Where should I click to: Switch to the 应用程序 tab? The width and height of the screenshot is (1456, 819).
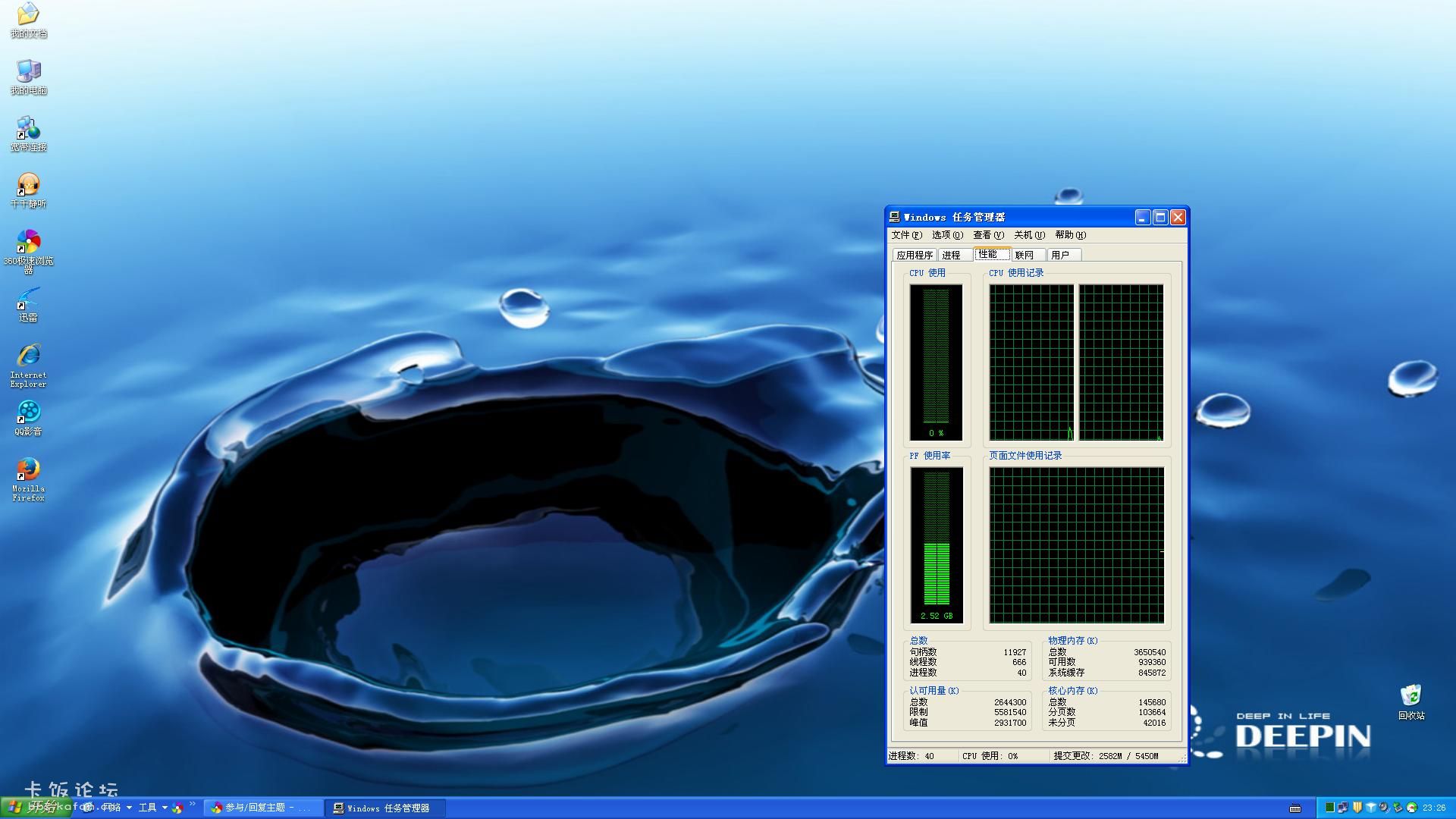(x=915, y=256)
